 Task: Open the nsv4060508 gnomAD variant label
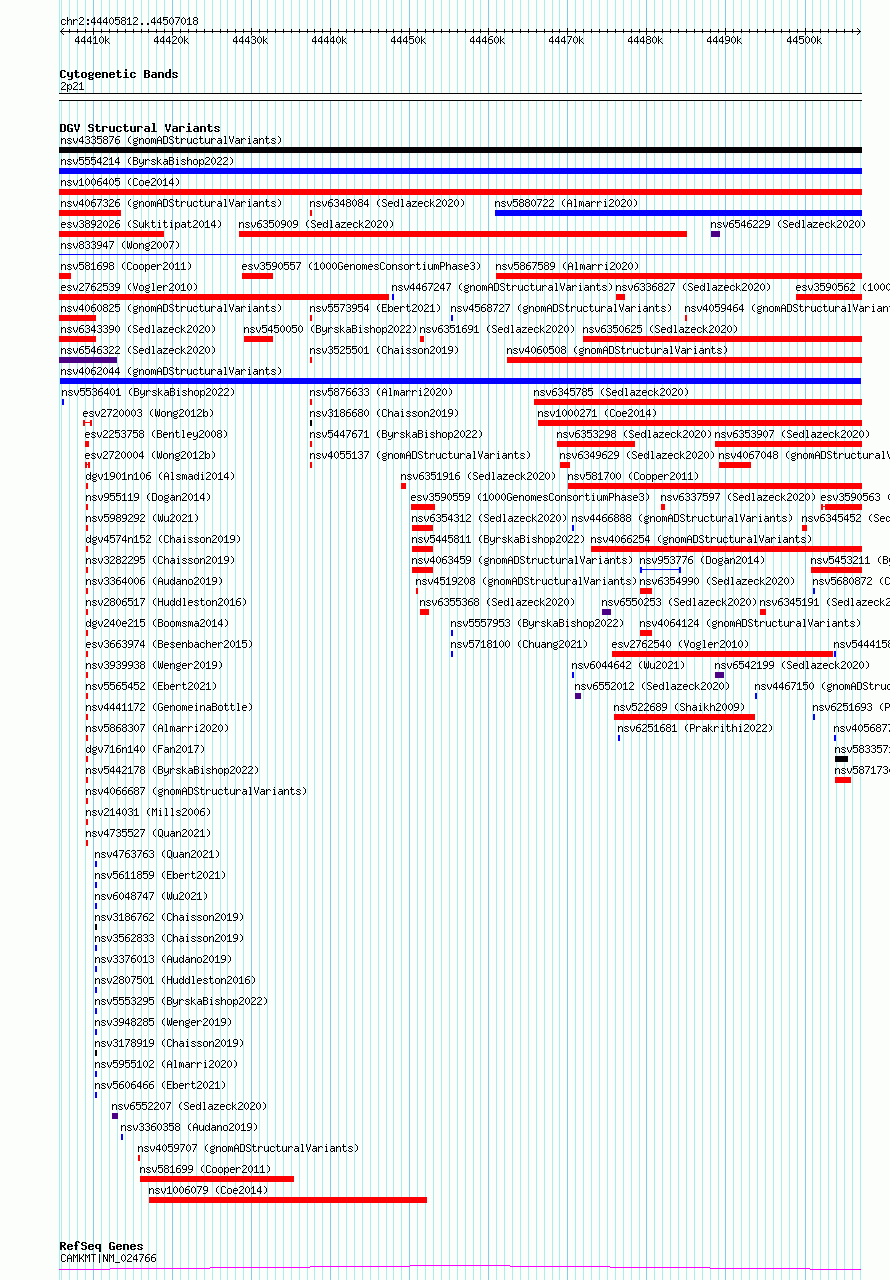point(618,350)
